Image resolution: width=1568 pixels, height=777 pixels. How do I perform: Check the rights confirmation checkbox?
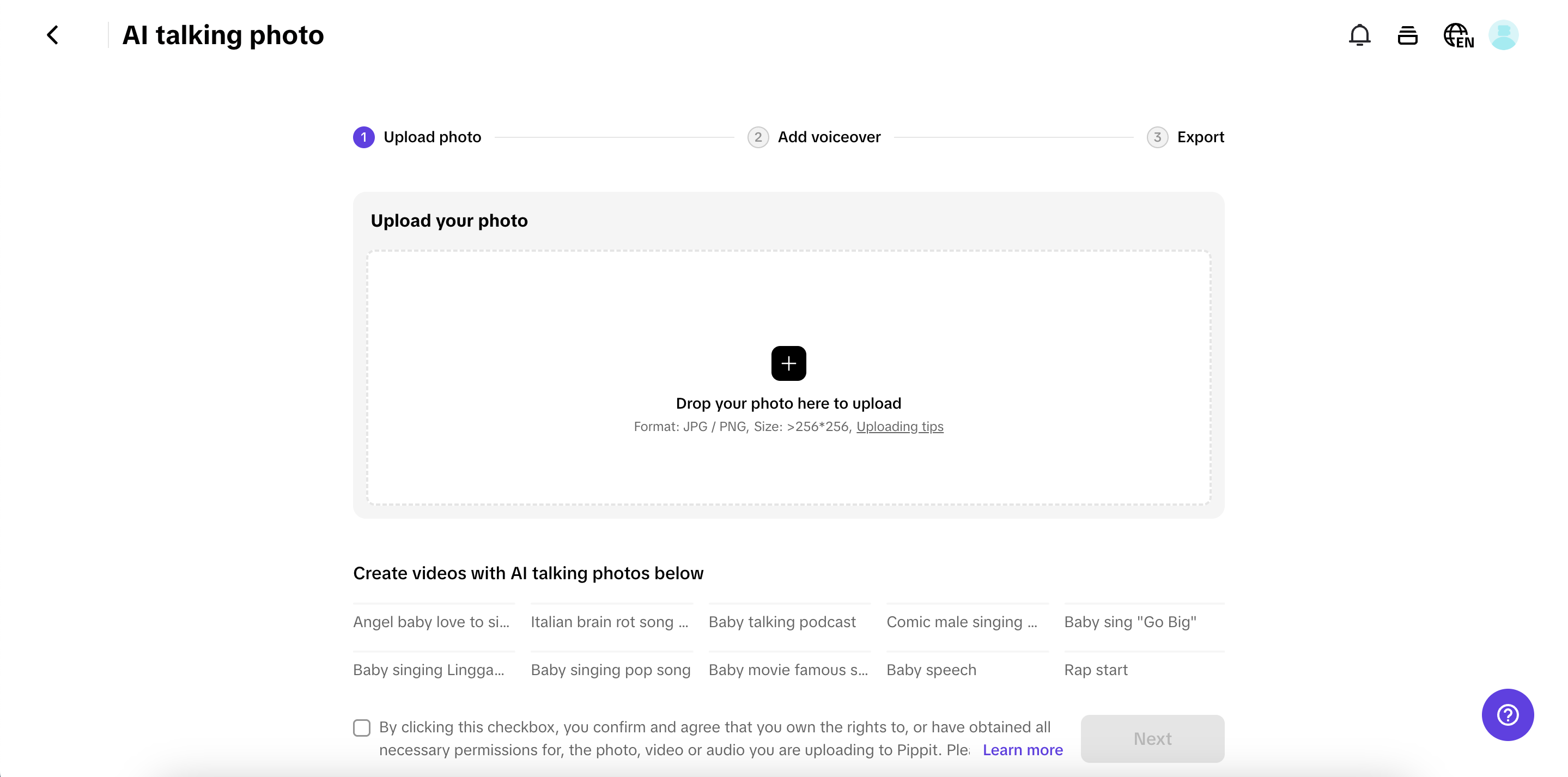[x=362, y=727]
